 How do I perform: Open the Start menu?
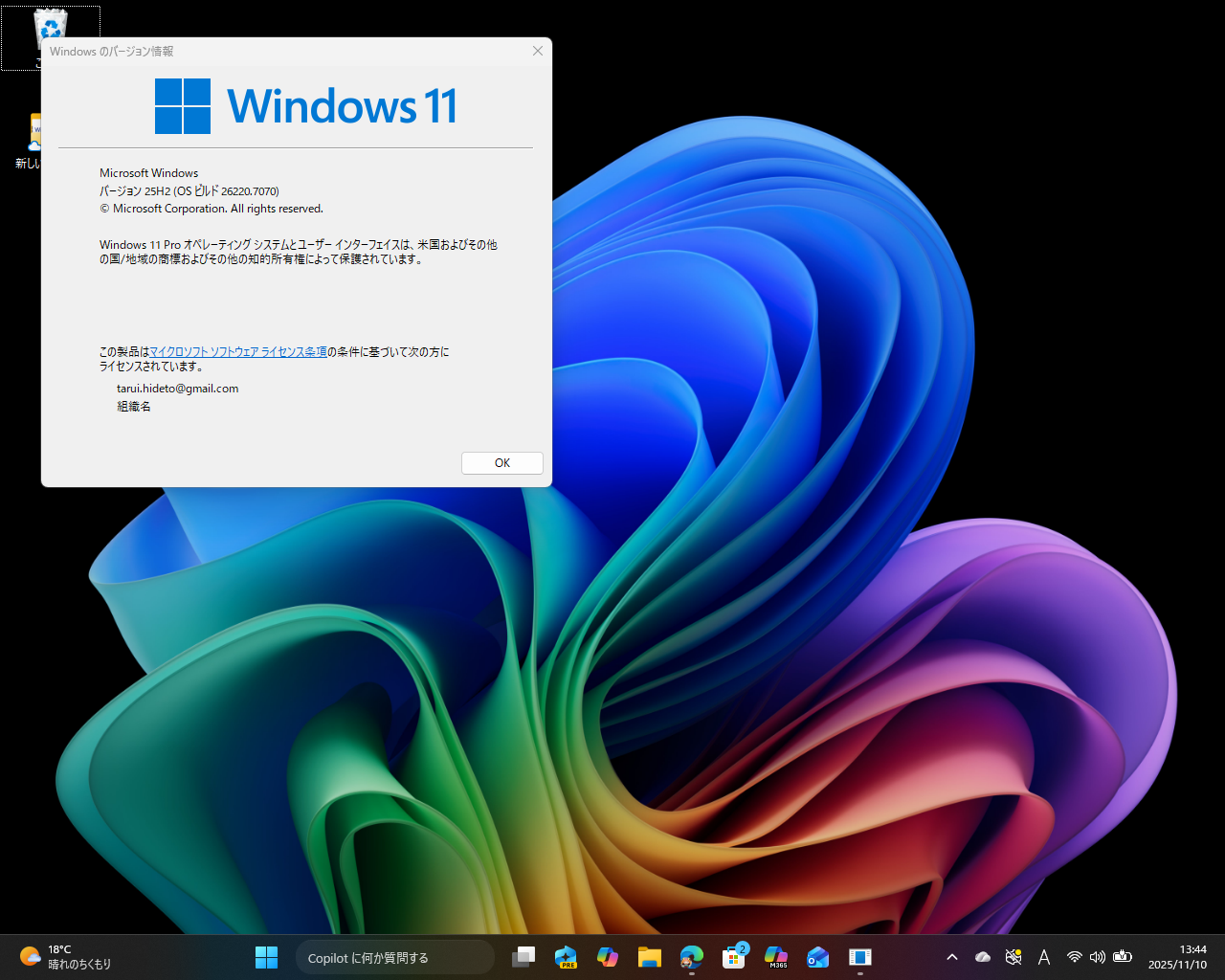tap(266, 957)
